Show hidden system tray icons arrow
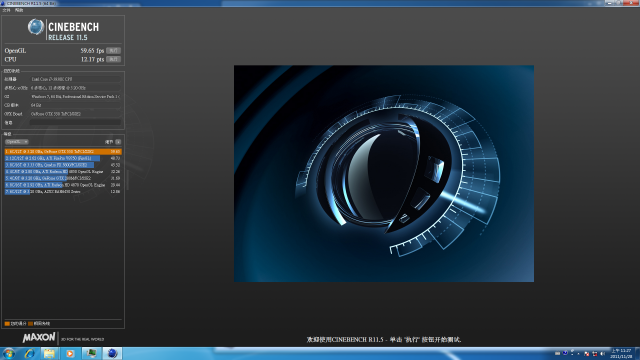The height and width of the screenshot is (360, 640). (578, 354)
